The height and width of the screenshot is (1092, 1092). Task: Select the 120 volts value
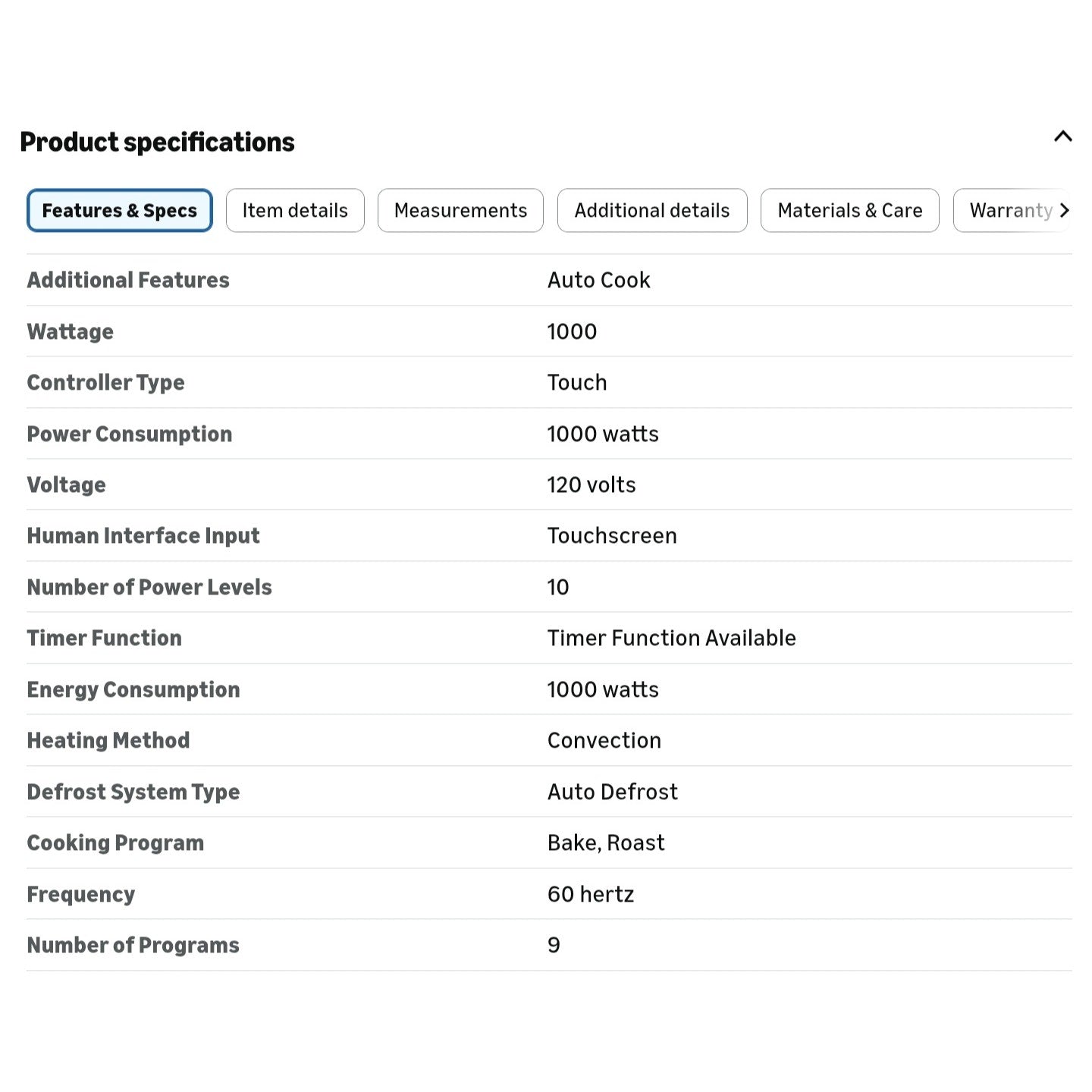(x=591, y=485)
